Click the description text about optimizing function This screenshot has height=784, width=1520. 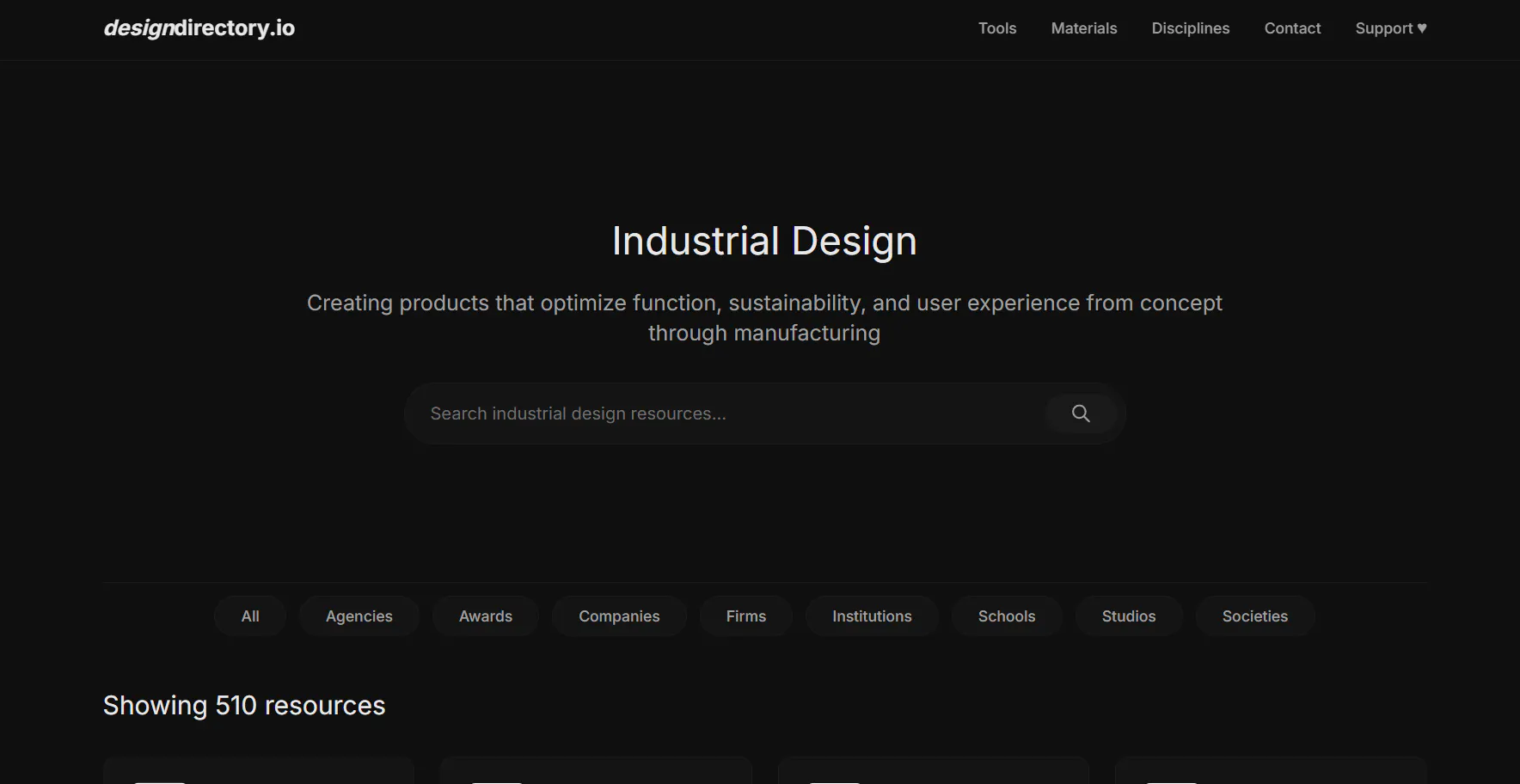(764, 318)
